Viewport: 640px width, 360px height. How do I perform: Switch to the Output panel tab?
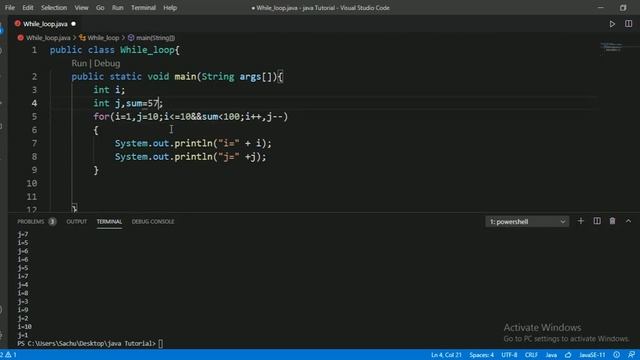[77, 222]
